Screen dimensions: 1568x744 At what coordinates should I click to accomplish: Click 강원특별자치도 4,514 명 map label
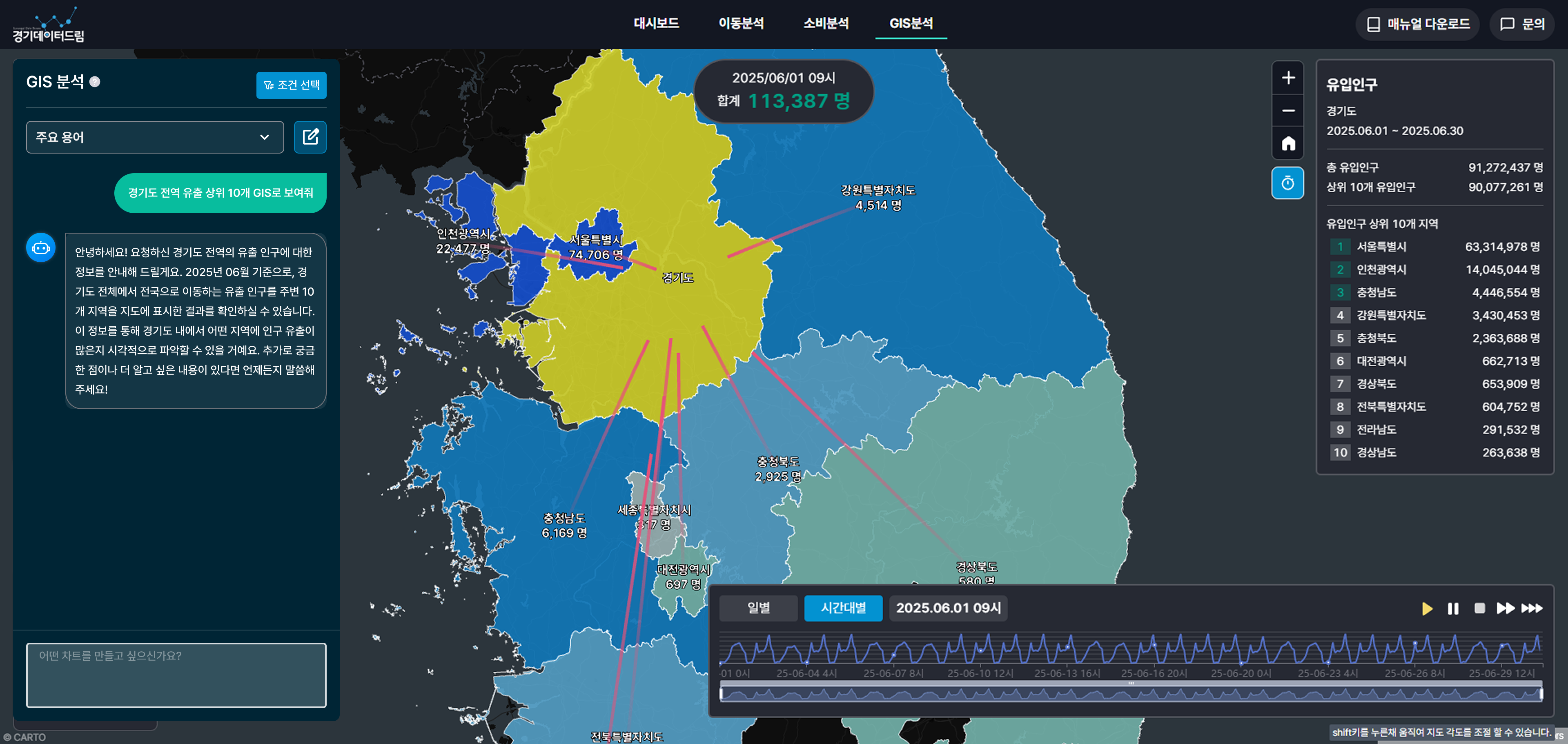click(878, 198)
